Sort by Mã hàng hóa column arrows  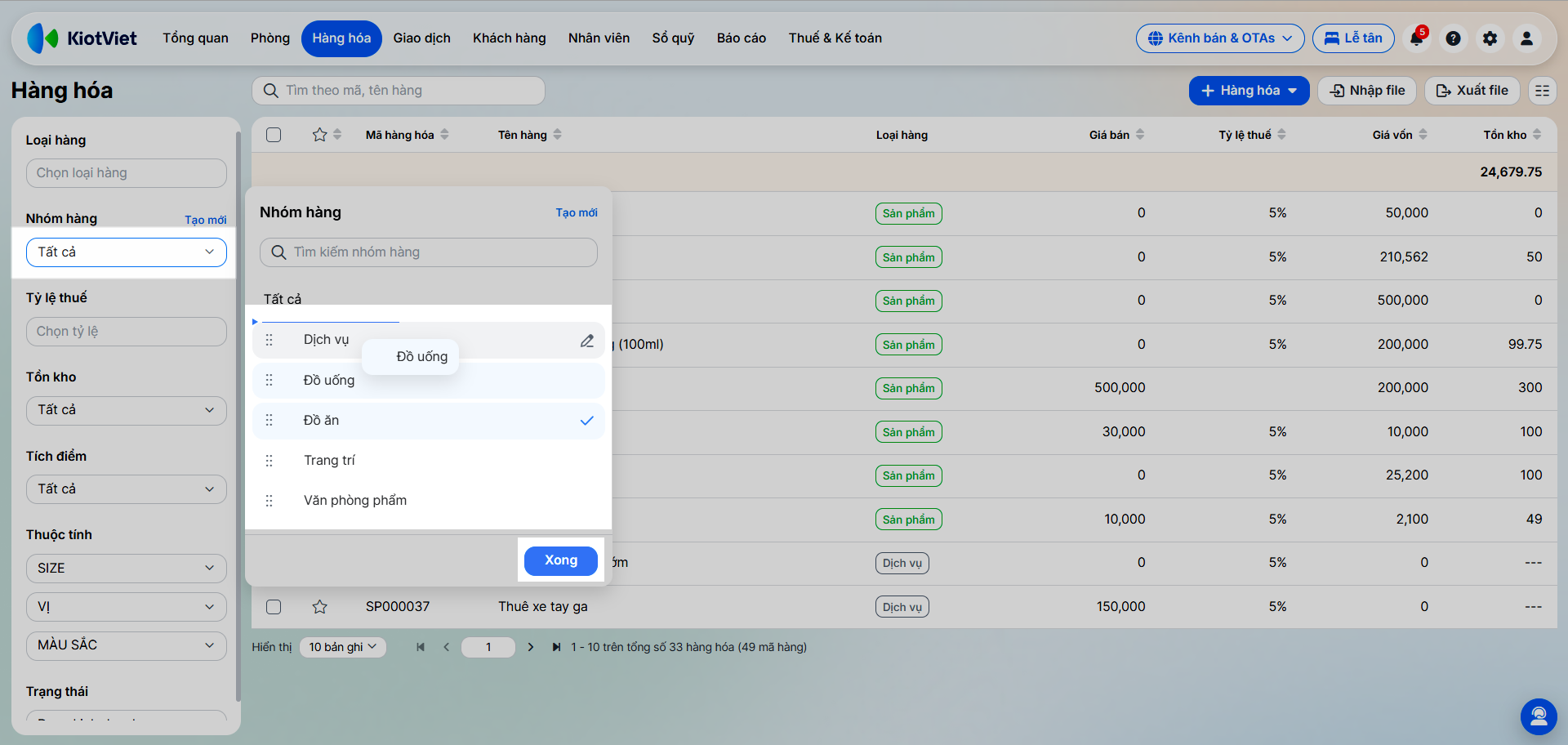pyautogui.click(x=445, y=135)
